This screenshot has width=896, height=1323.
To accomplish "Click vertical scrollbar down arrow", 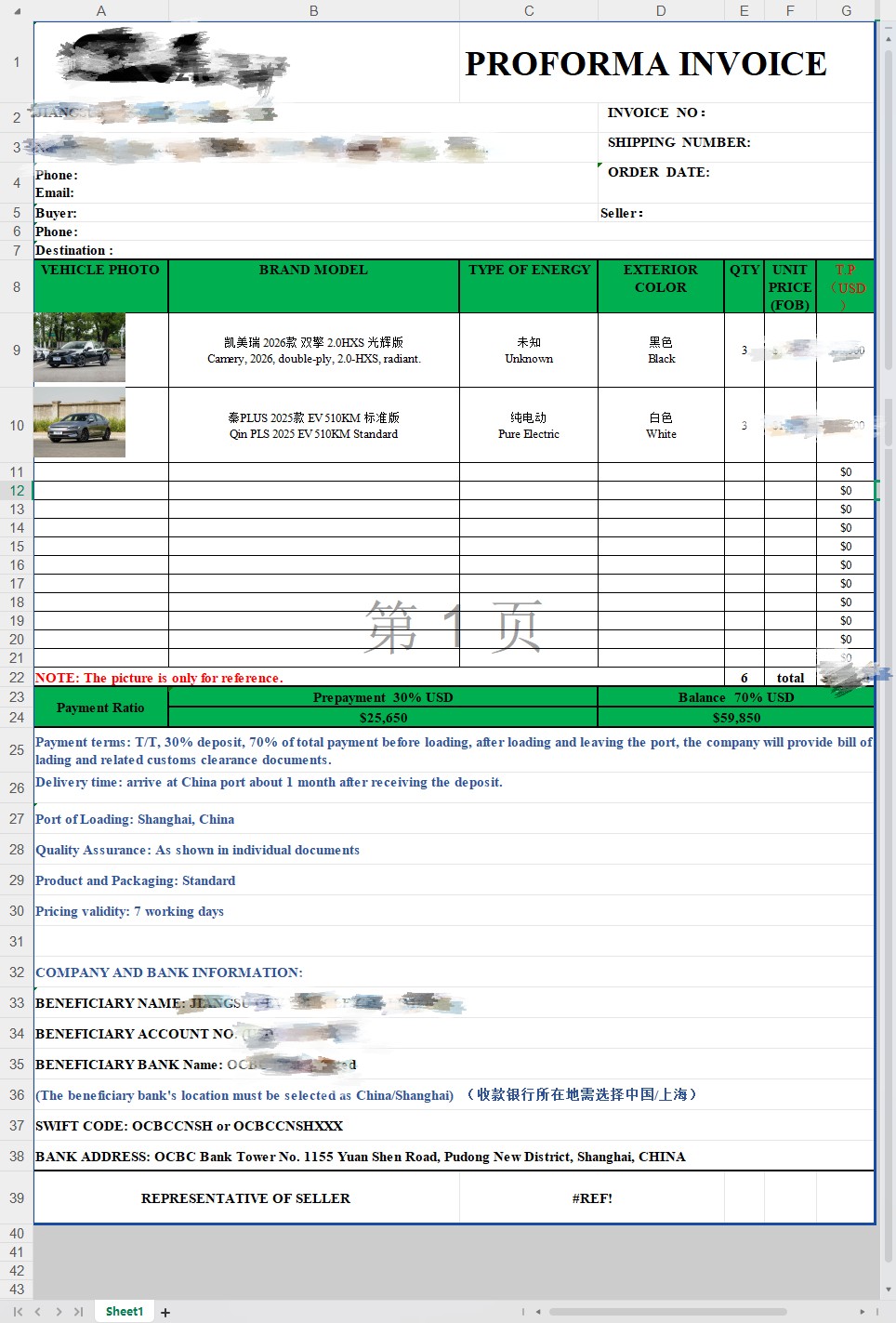I will pos(889,1290).
